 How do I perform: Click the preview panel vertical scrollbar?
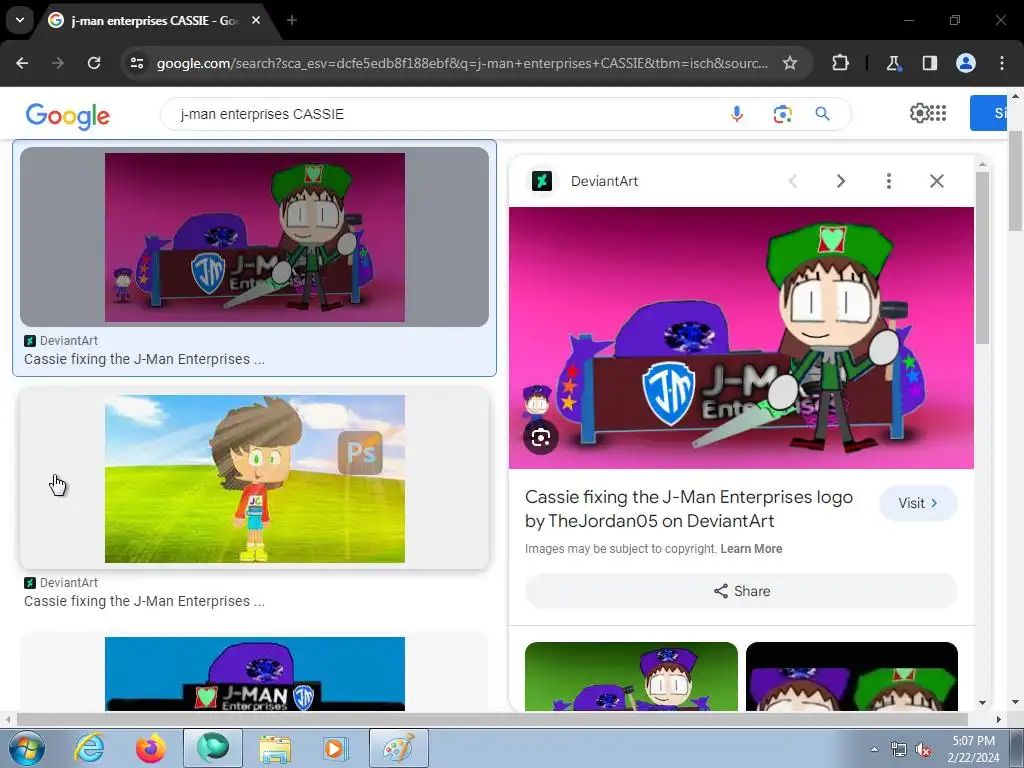coord(982,258)
